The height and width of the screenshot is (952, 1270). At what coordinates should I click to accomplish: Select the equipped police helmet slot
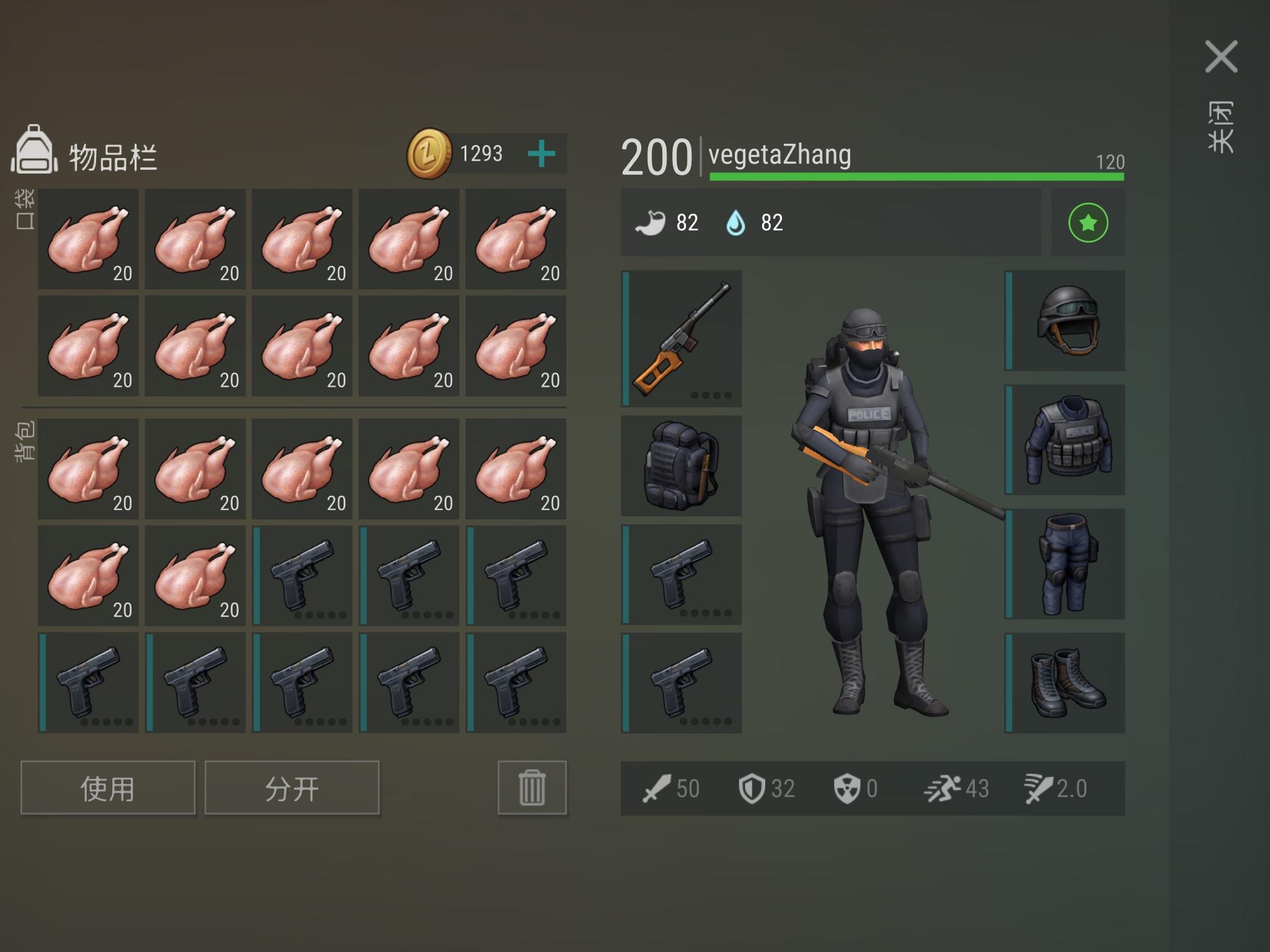pos(1065,320)
